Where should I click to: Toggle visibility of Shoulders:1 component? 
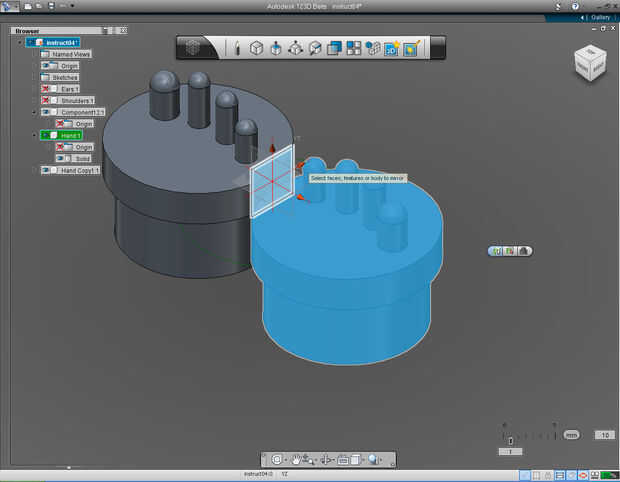pyautogui.click(x=47, y=100)
